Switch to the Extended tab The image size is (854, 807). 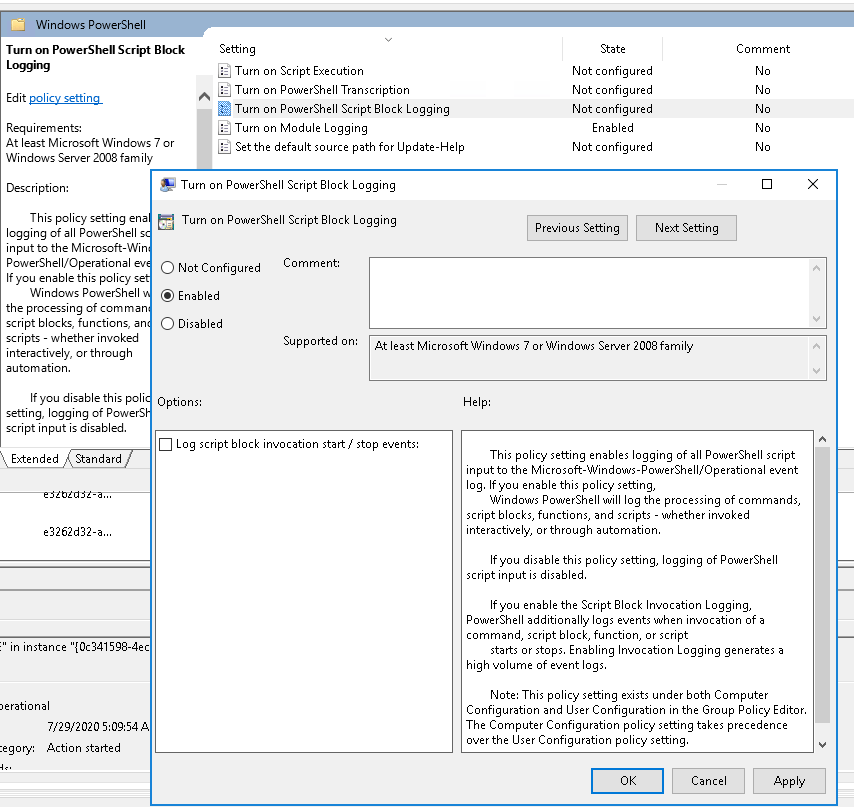pos(35,459)
